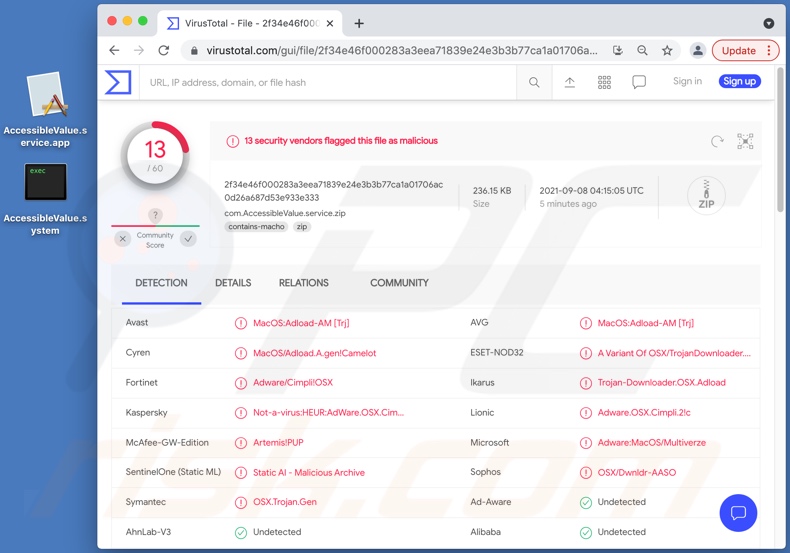Click the Chrome Update button
Viewport: 790px width, 553px height.
click(x=745, y=50)
